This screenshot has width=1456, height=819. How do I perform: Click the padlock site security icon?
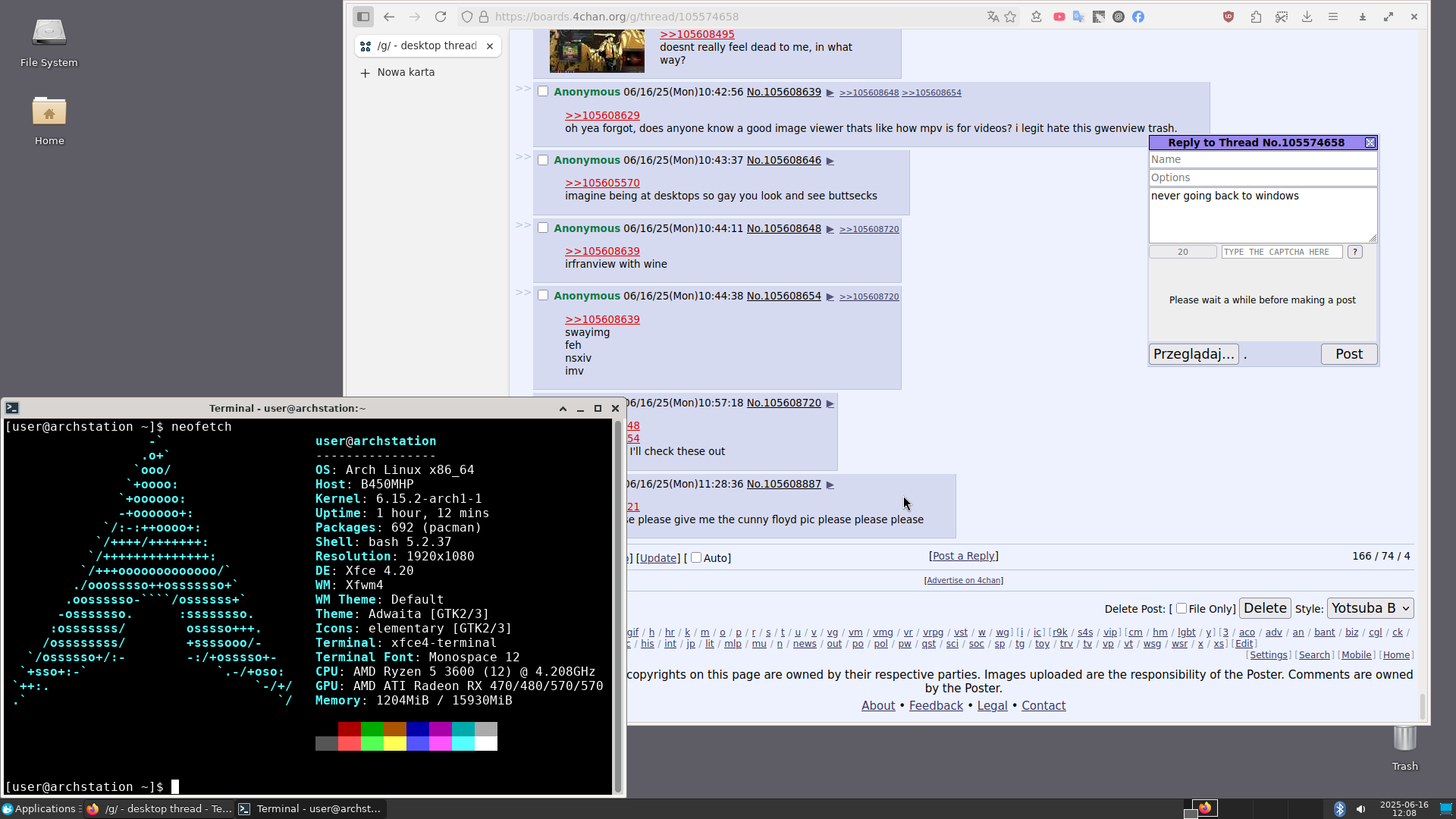484,17
